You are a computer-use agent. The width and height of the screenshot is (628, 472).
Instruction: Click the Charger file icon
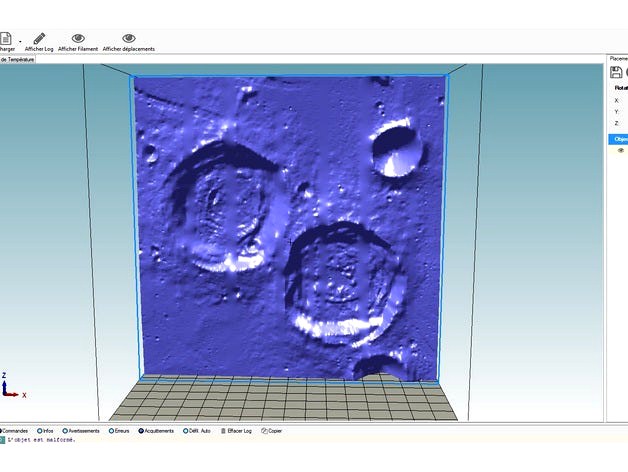click(x=6, y=37)
